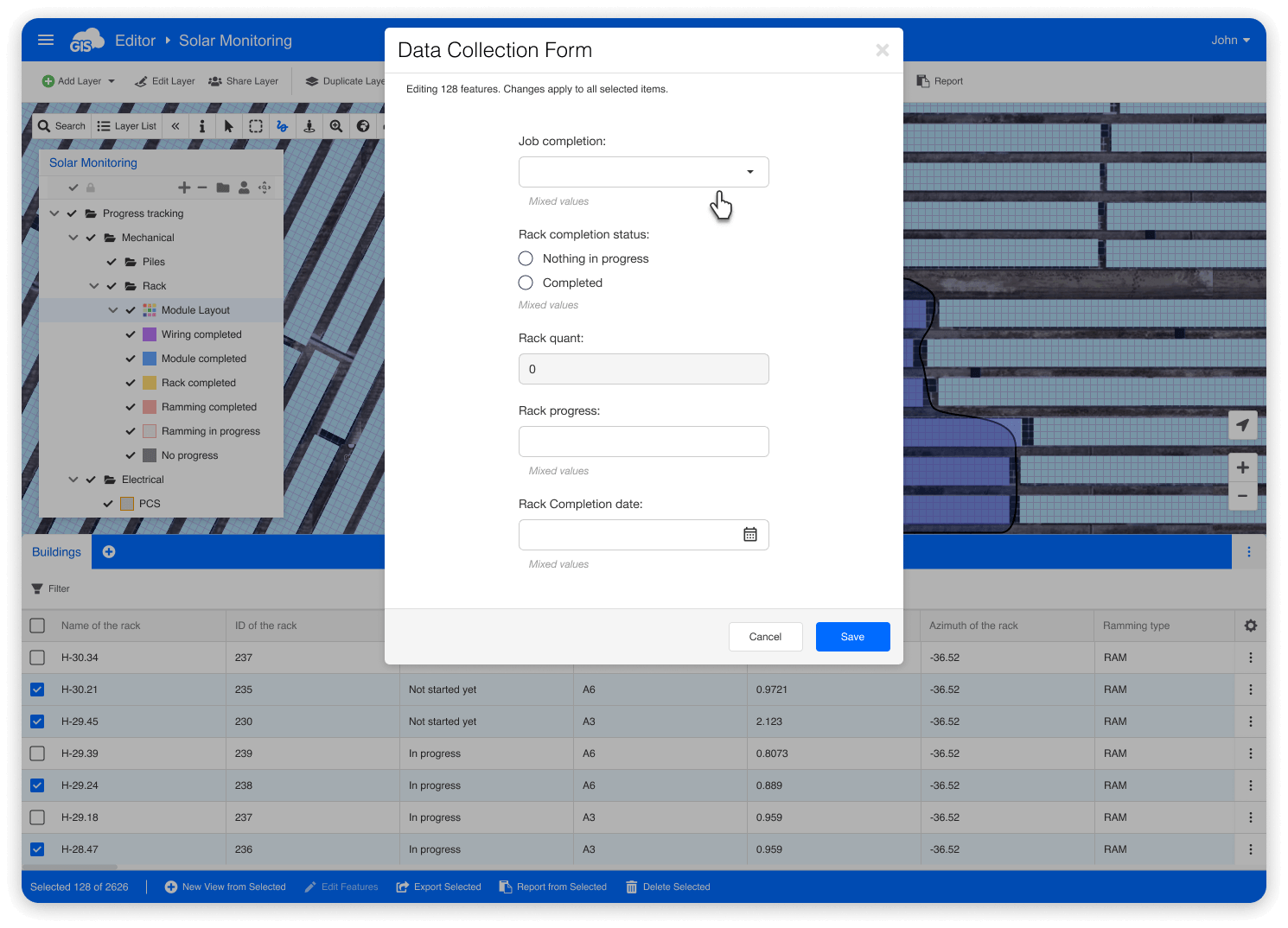Zoom out the map with minus button
The image size is (1288, 928).
(1242, 496)
